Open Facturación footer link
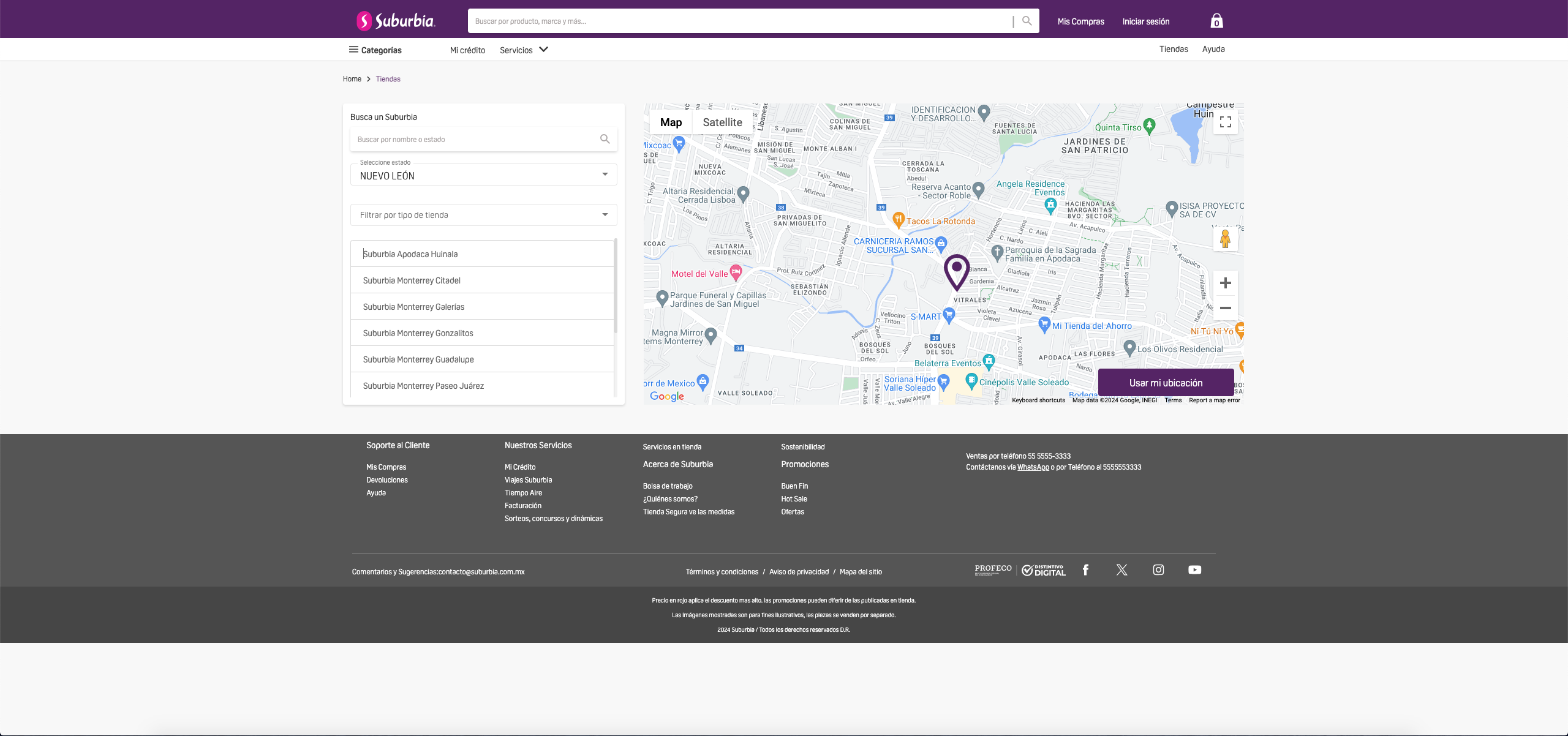The width and height of the screenshot is (1568, 736). pos(522,506)
